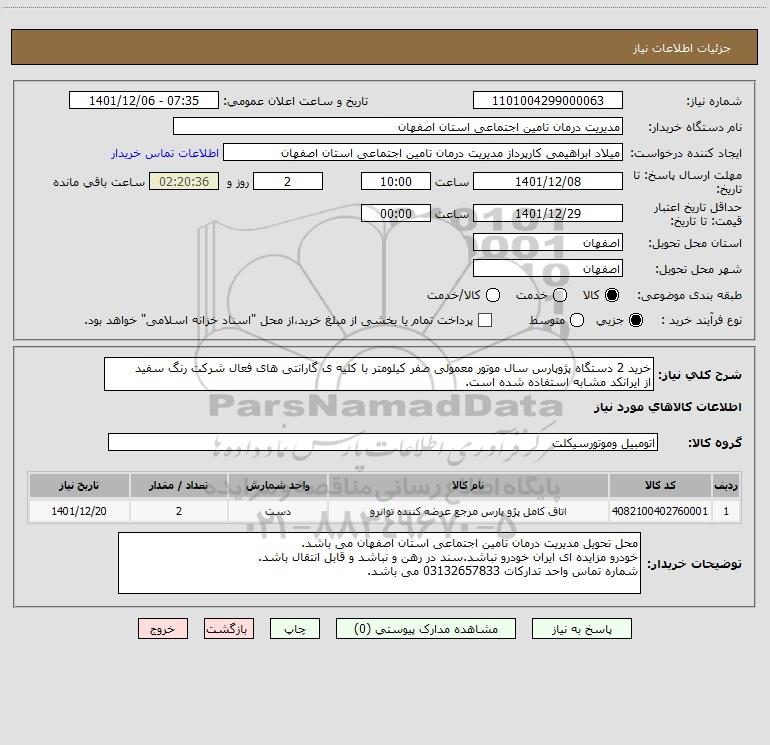Toggle the اسناد خزانه اسلامی payment checkbox
The image size is (770, 745).
[485, 320]
